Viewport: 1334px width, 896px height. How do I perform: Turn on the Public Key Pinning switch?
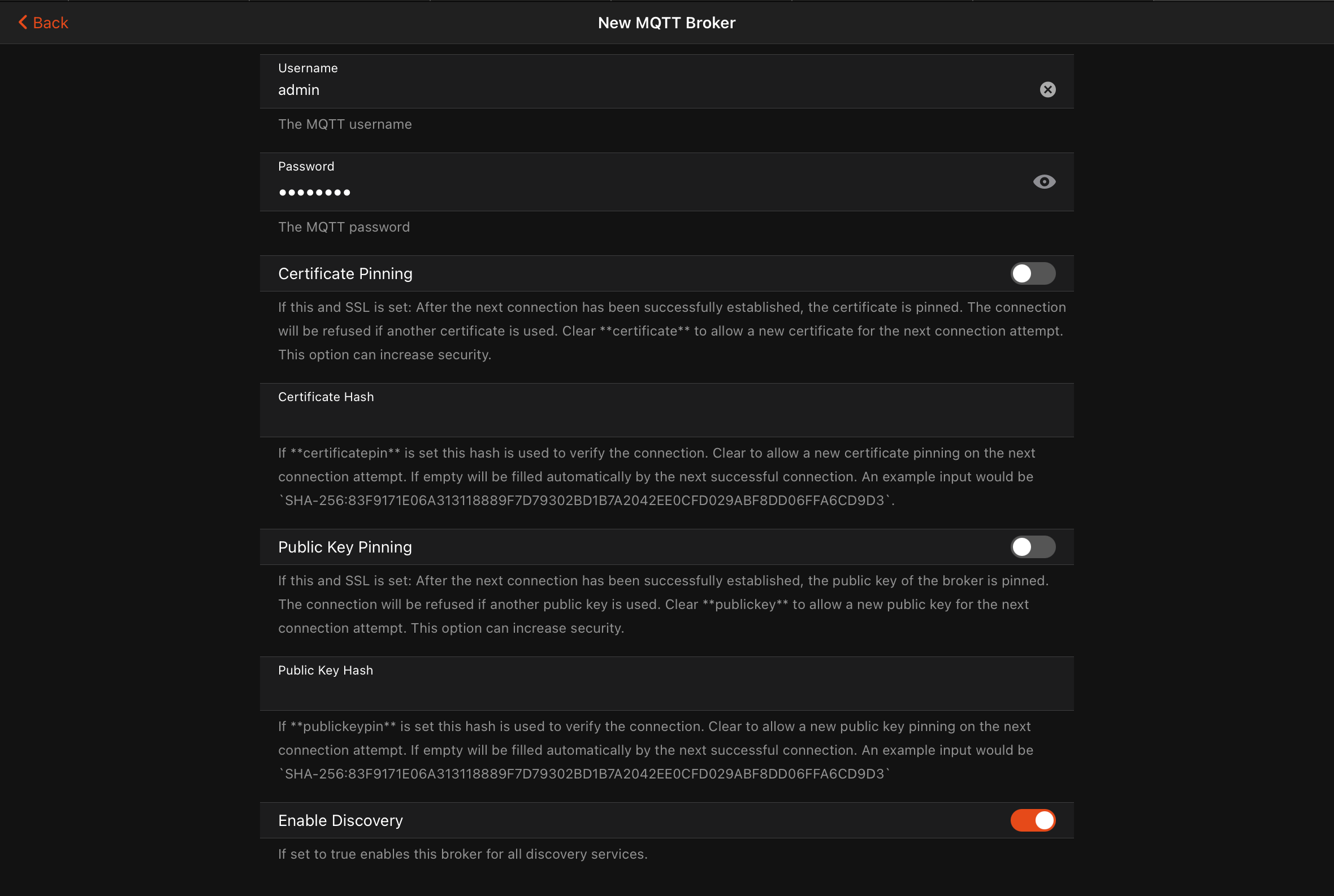1032,547
